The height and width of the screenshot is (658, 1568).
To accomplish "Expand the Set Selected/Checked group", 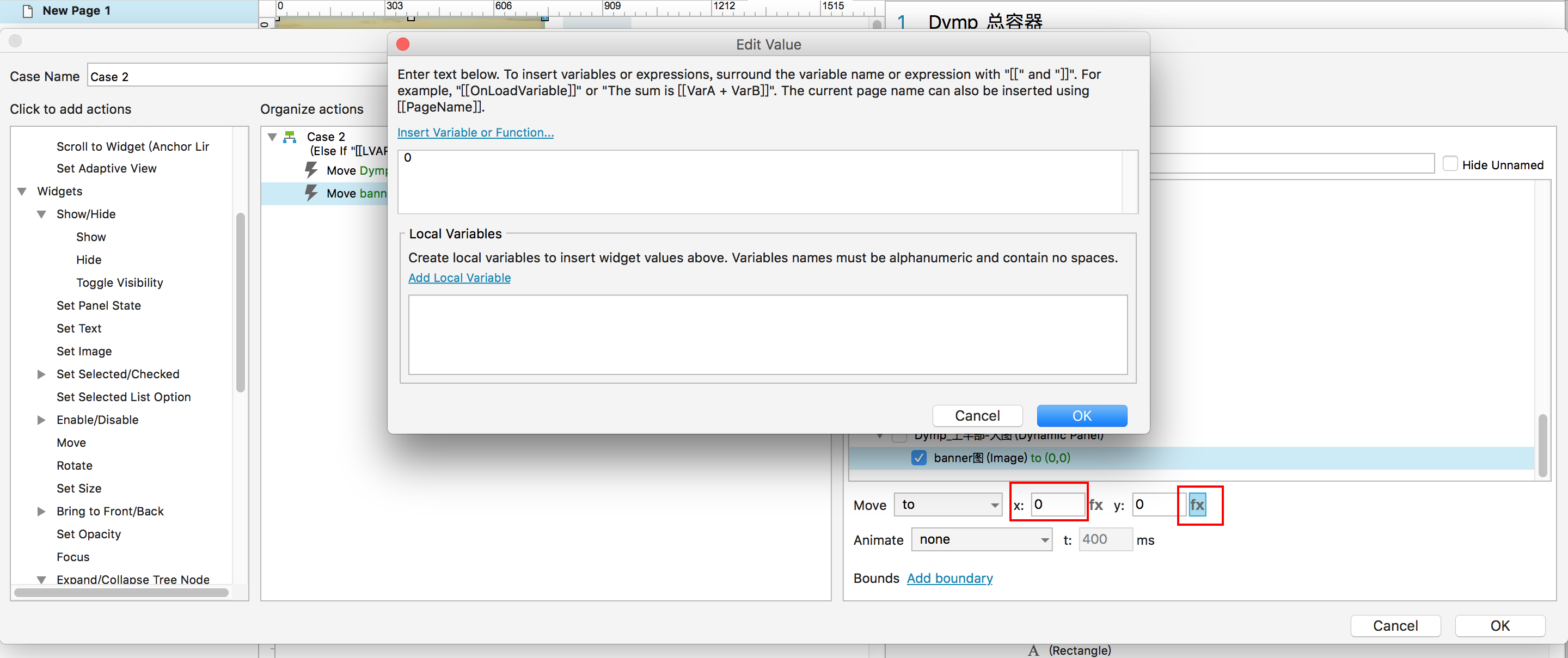I will 41,374.
